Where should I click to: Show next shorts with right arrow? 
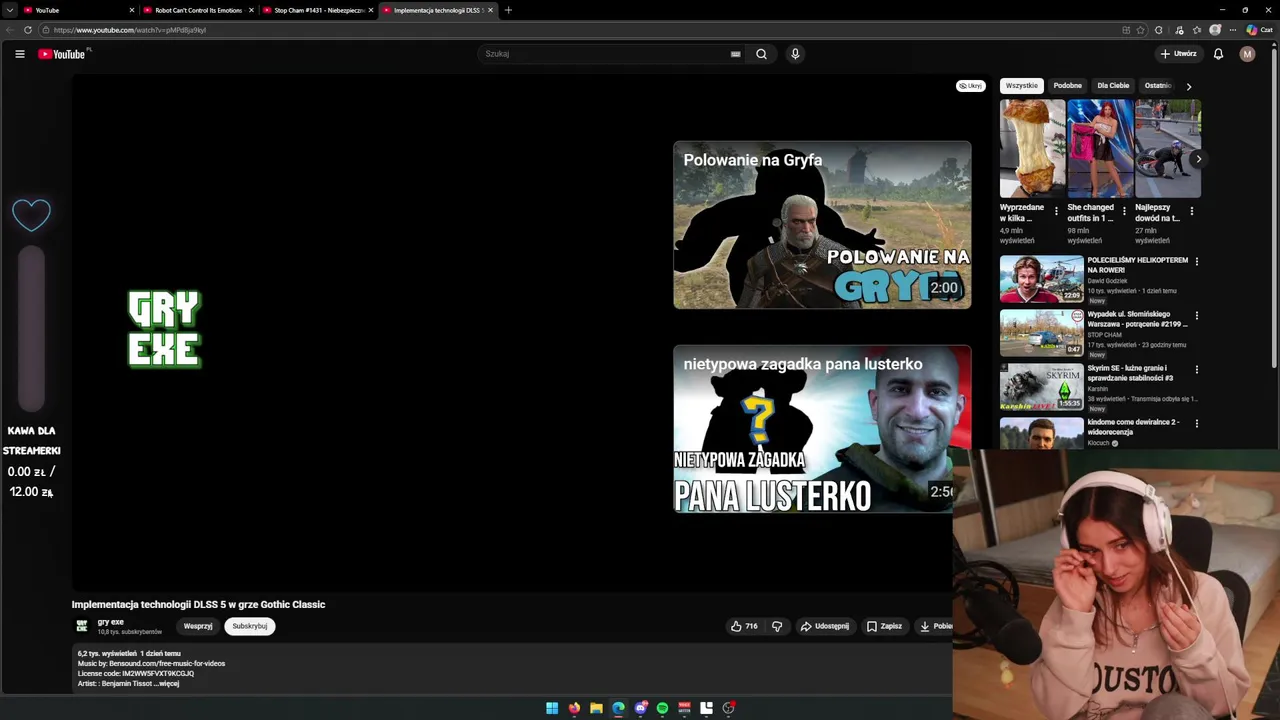(1198, 159)
